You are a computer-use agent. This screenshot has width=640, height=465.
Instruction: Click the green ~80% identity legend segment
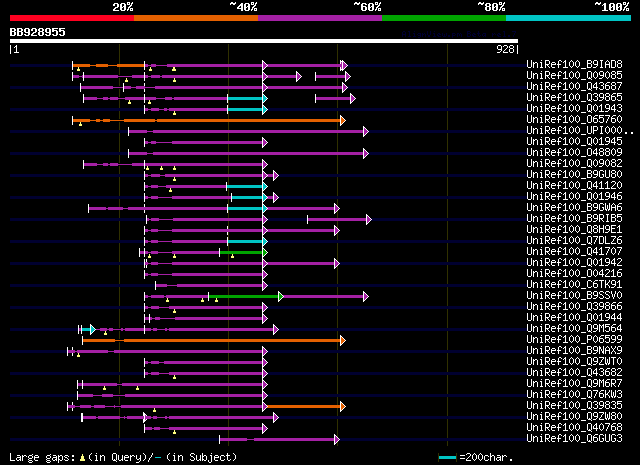(444, 18)
